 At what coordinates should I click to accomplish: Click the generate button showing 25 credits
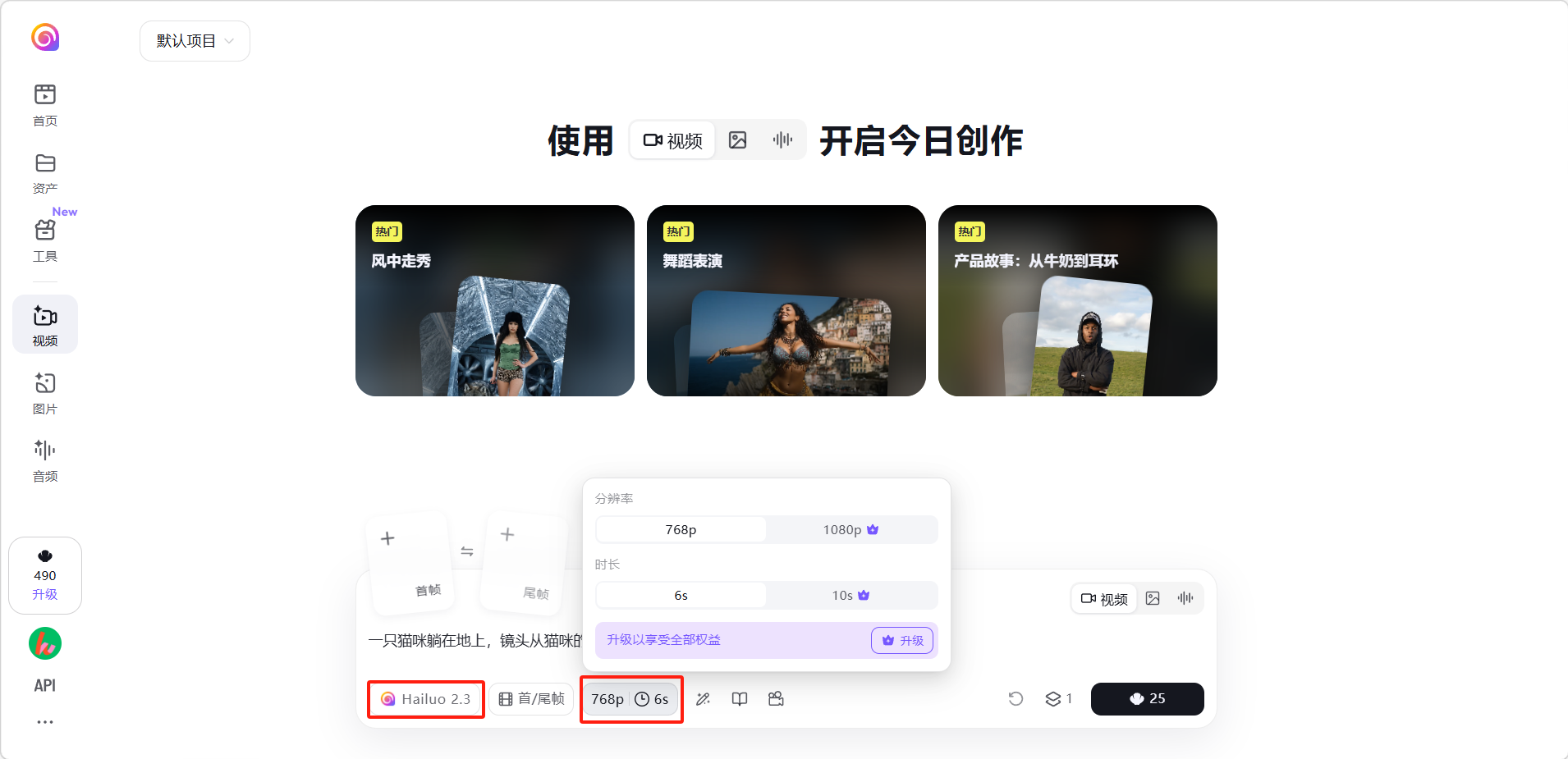[1147, 699]
